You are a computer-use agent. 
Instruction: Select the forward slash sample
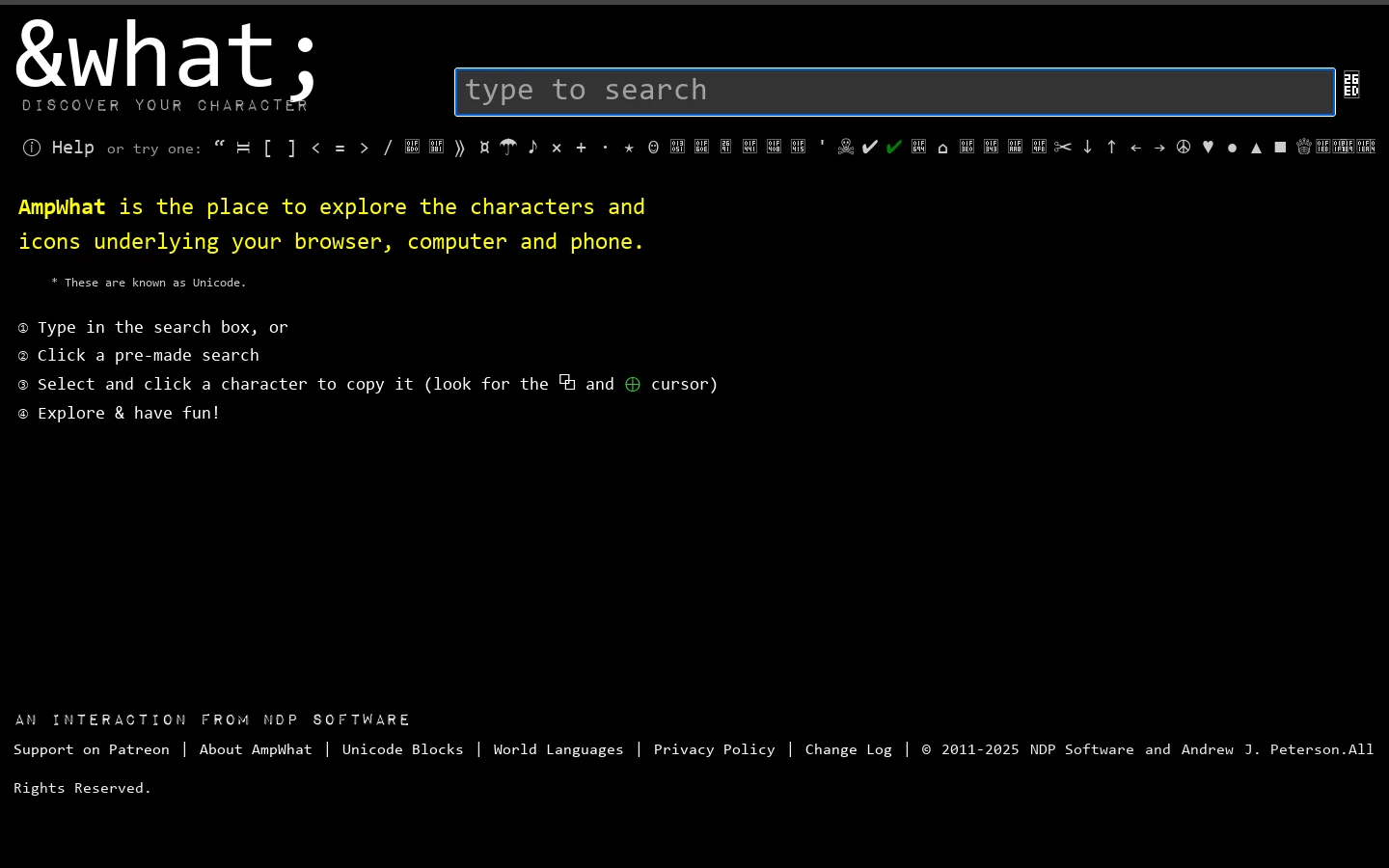click(x=388, y=148)
